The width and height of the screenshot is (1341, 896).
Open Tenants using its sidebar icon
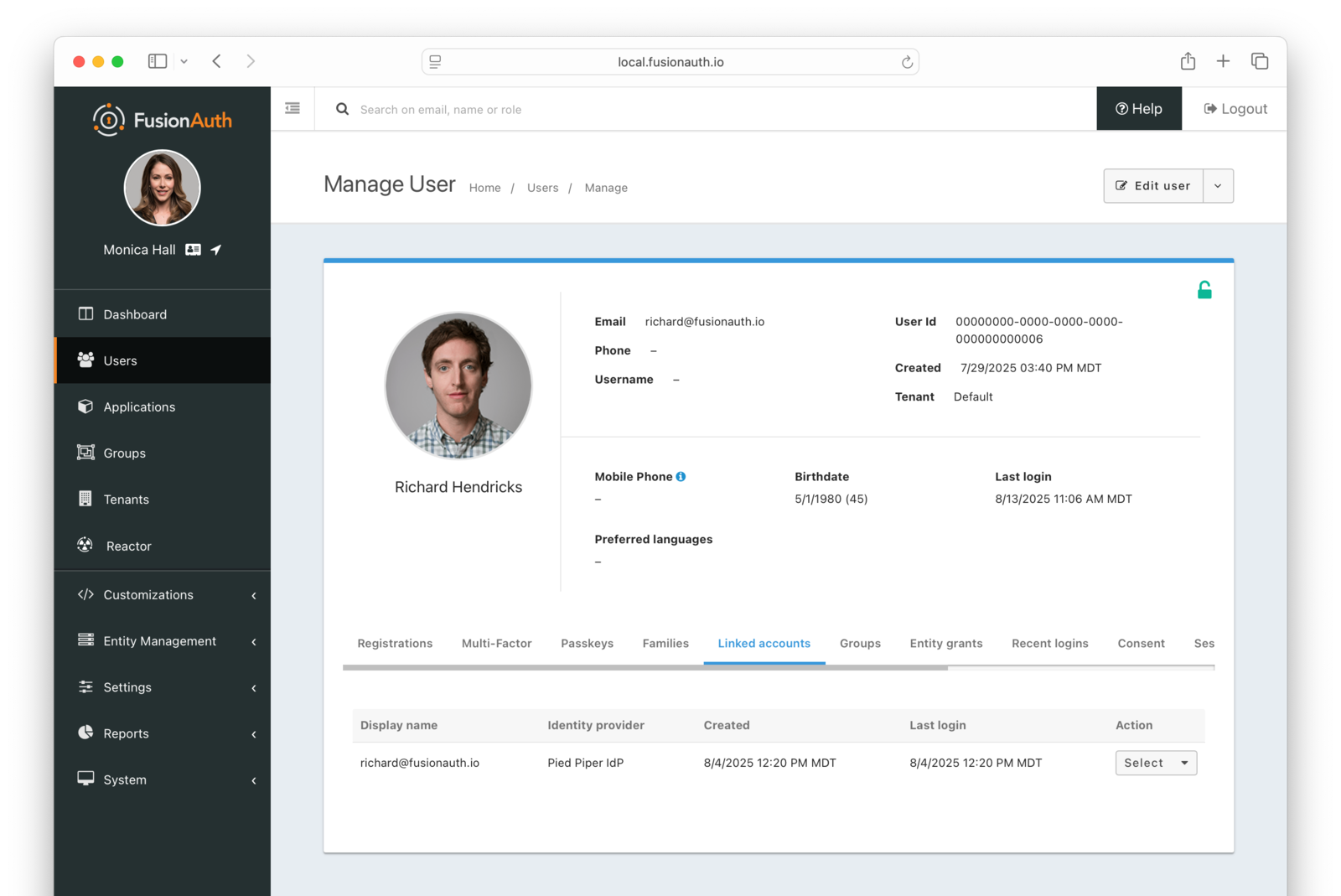point(85,499)
